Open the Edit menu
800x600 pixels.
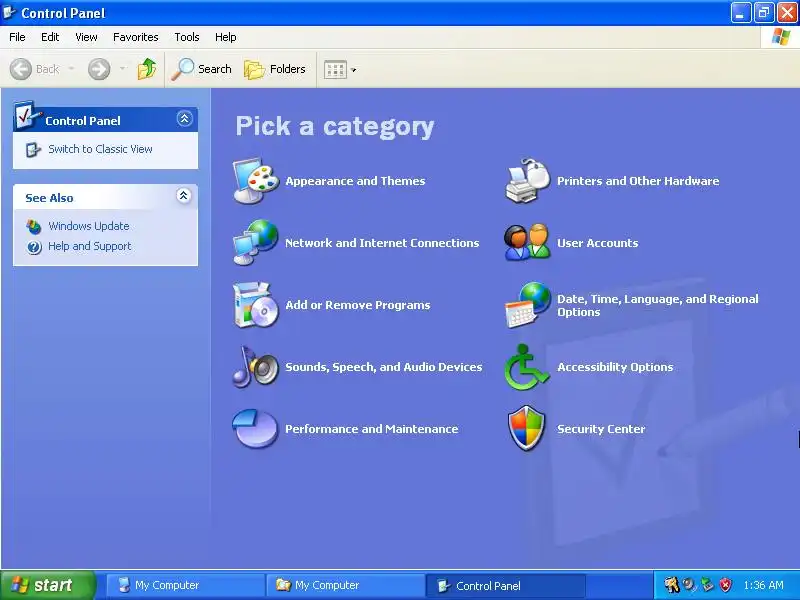(x=50, y=37)
